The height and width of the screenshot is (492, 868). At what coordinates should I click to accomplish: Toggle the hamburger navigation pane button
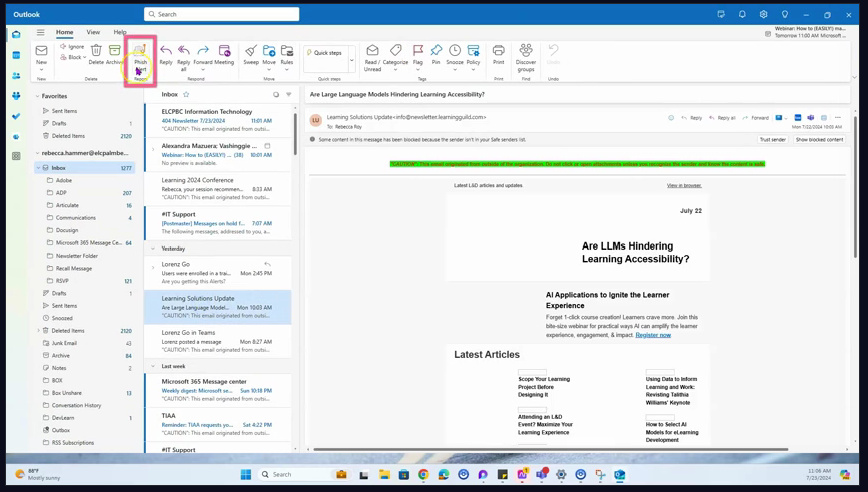[x=40, y=32]
